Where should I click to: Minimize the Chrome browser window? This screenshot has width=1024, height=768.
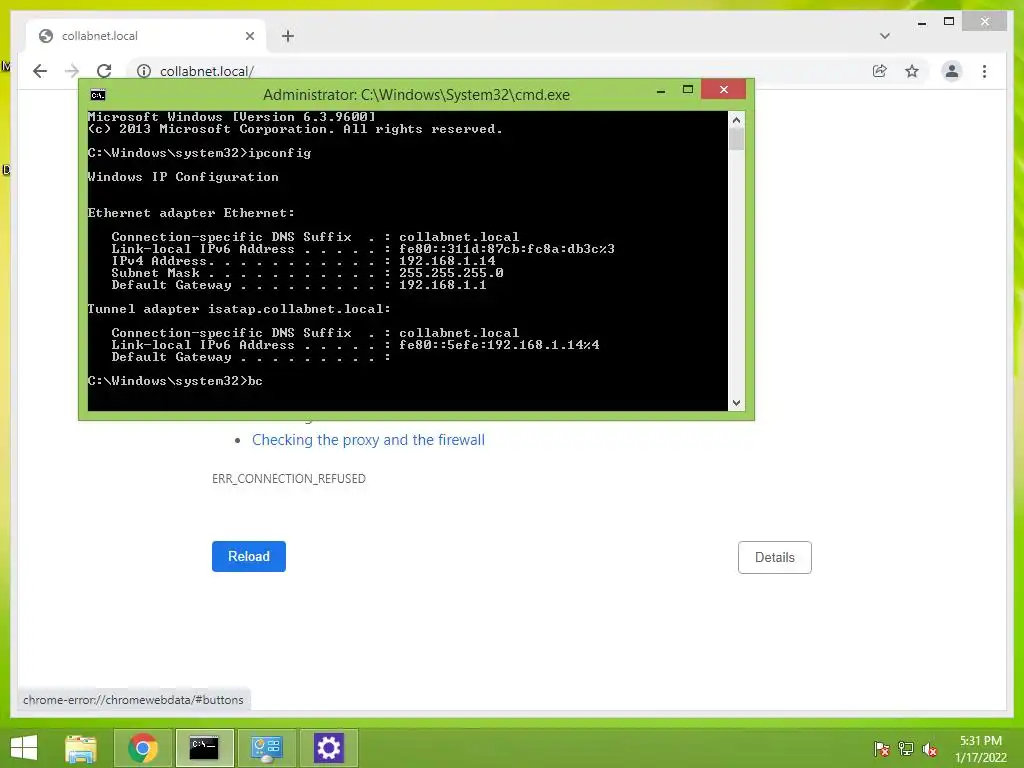click(921, 22)
